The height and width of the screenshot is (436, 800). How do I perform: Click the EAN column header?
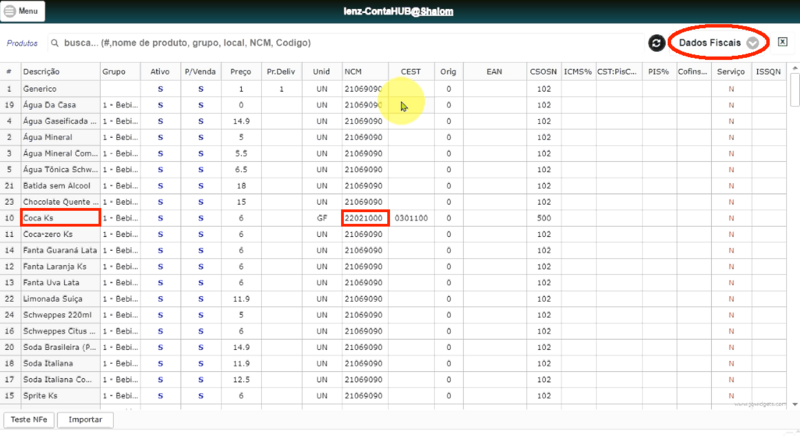[x=494, y=72]
